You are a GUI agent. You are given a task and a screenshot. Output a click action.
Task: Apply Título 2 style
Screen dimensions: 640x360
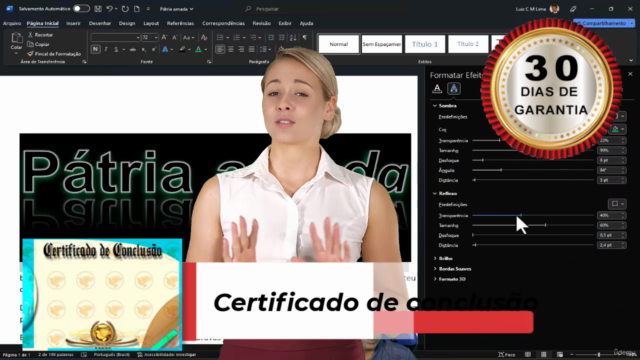[x=468, y=44]
